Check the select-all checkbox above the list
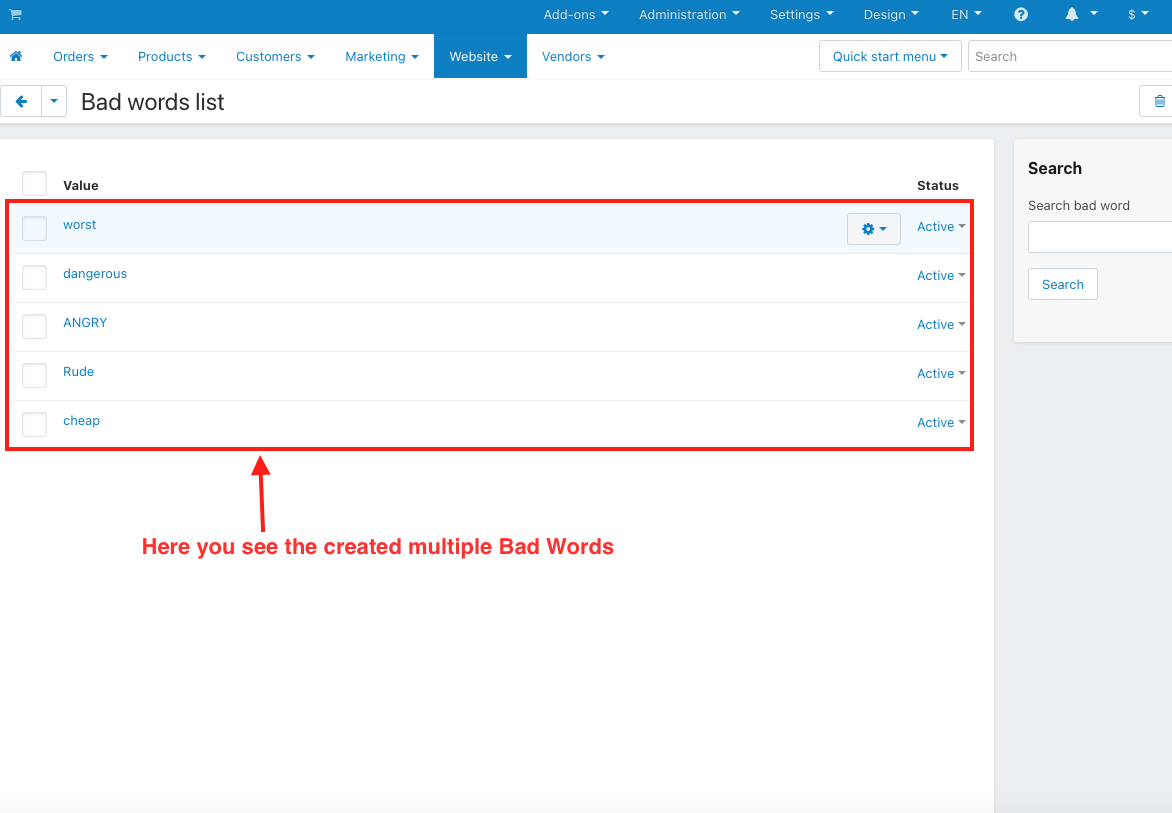Viewport: 1172px width, 813px height. (x=34, y=183)
